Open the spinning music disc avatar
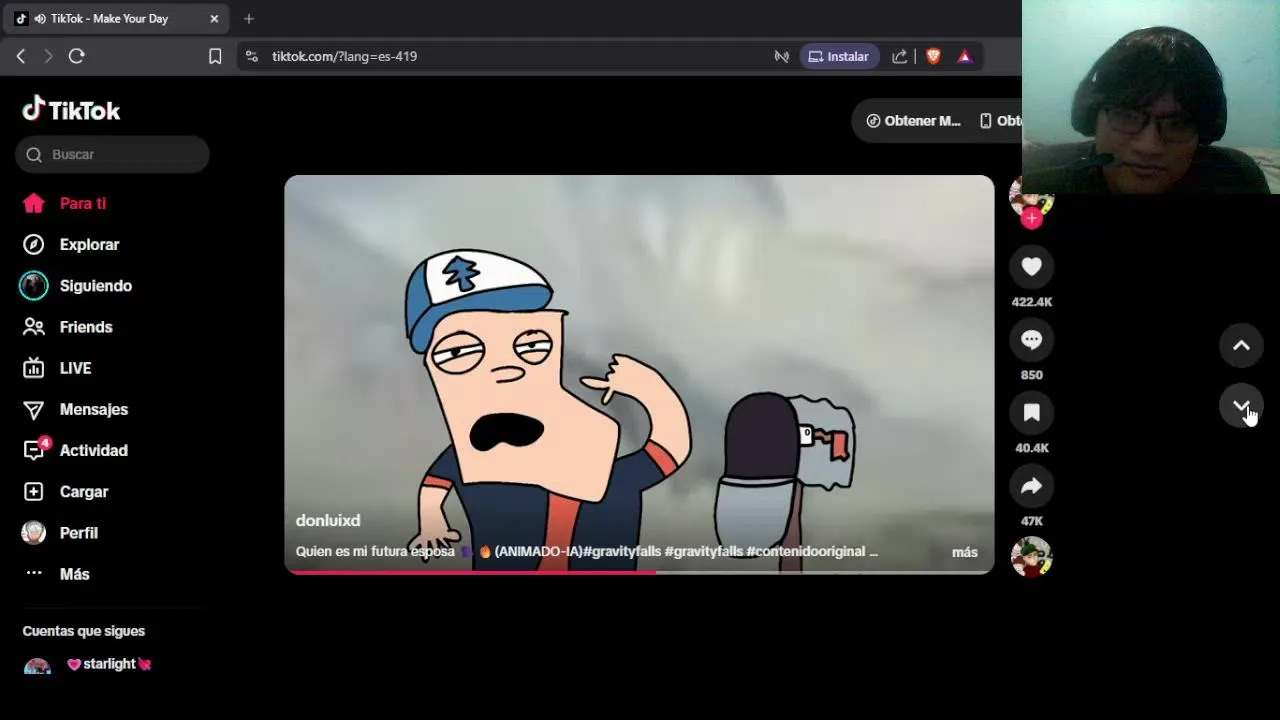The image size is (1280, 720). click(x=1031, y=557)
